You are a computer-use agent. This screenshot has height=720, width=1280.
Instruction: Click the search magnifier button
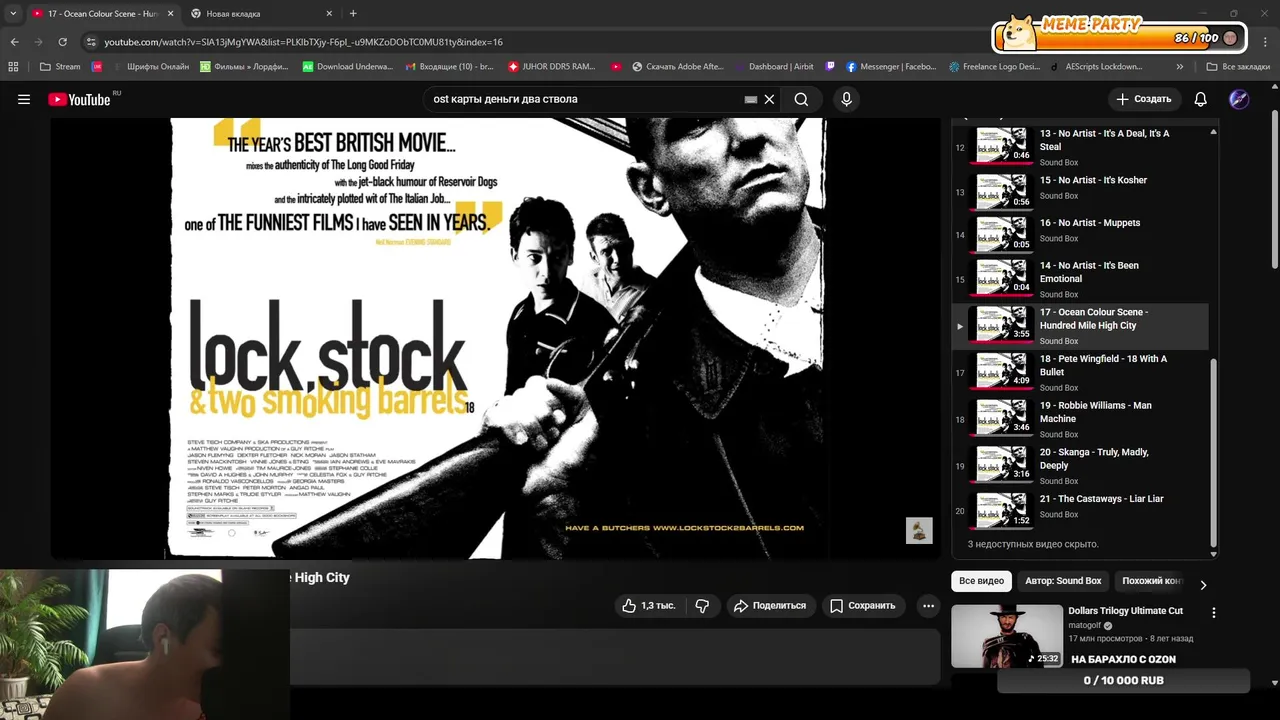click(x=801, y=99)
